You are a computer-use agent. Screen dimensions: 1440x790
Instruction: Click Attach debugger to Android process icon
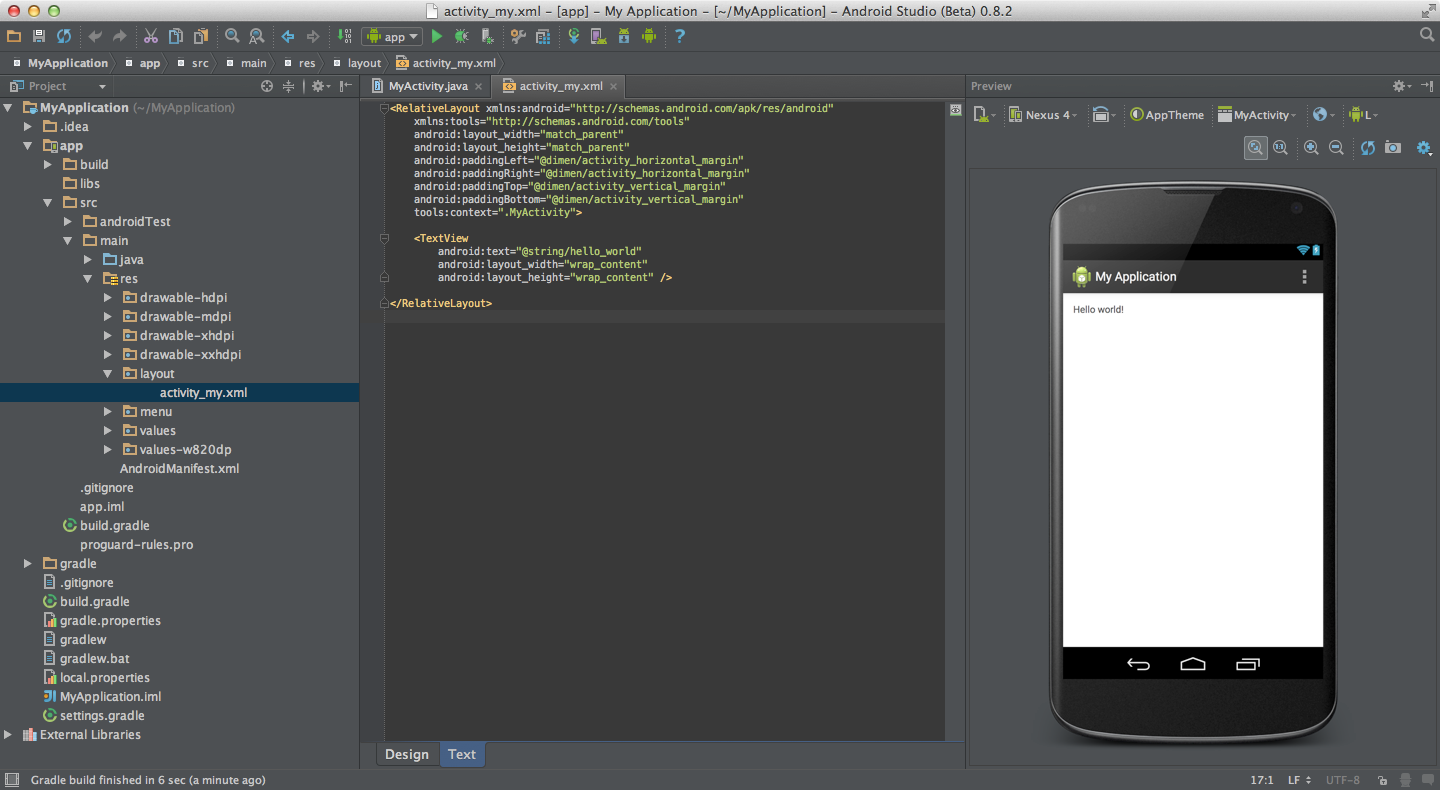pos(487,36)
